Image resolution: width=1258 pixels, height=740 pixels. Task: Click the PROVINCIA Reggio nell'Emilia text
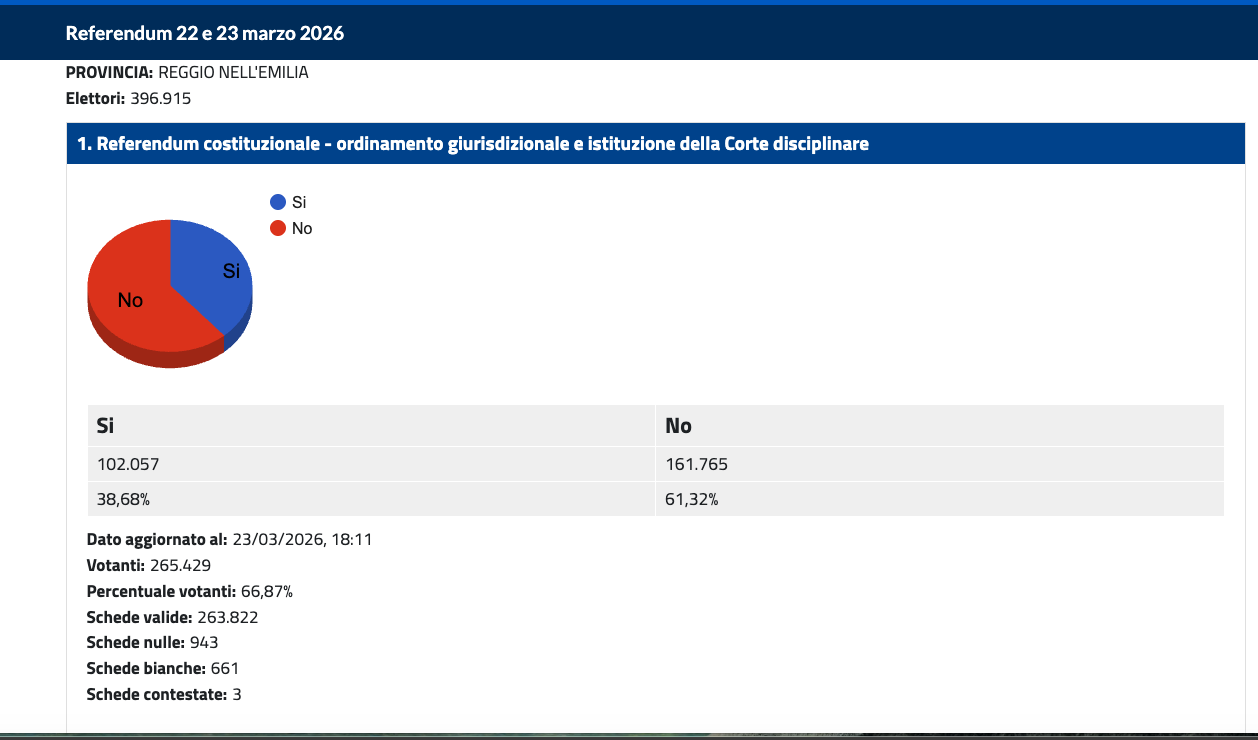[x=187, y=72]
